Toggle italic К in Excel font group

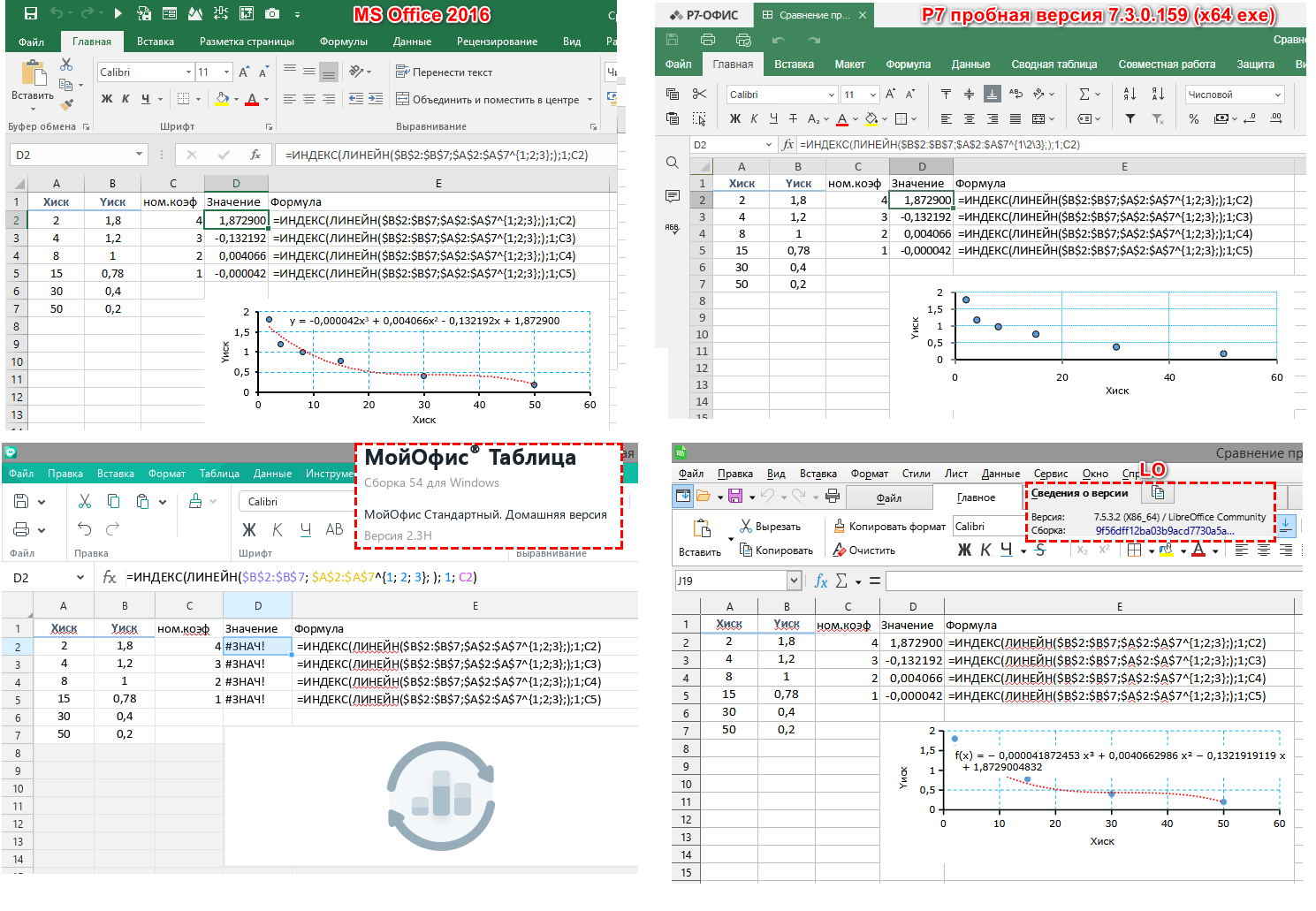coord(126,99)
